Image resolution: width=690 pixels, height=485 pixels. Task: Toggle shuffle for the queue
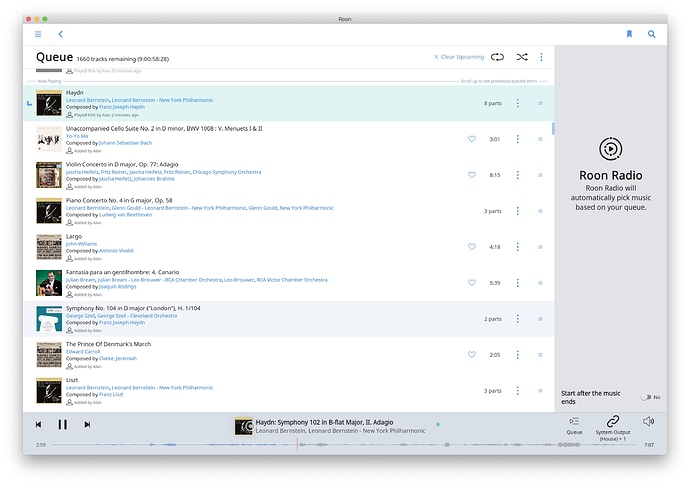522,57
